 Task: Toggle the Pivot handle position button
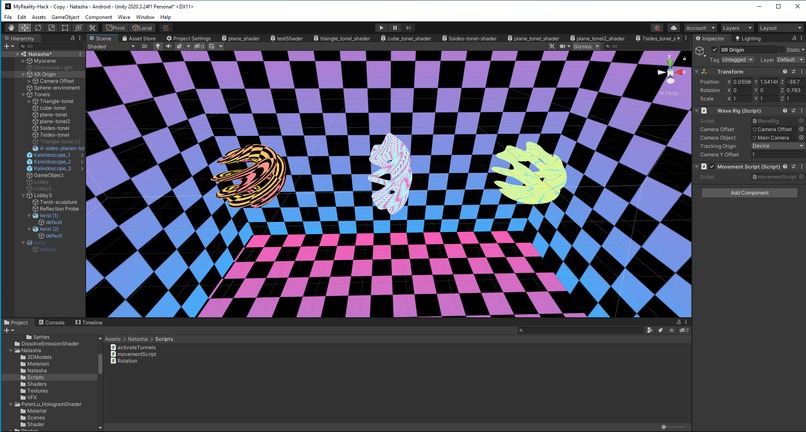point(115,28)
